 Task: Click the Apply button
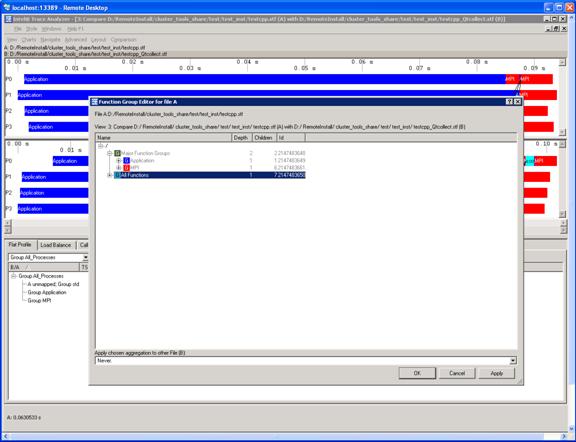pyautogui.click(x=497, y=373)
